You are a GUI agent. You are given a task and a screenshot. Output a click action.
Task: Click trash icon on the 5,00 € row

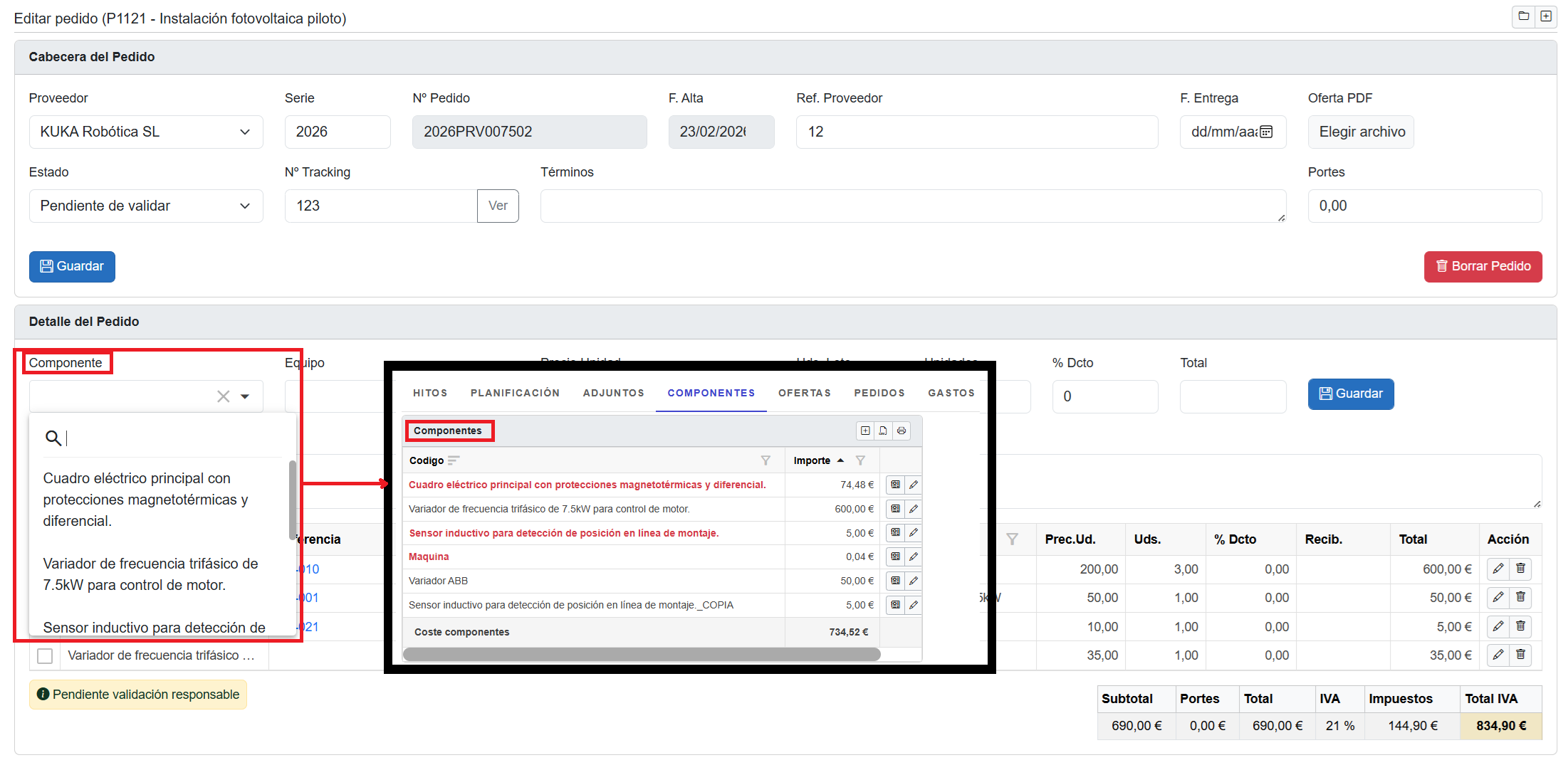pos(1520,626)
